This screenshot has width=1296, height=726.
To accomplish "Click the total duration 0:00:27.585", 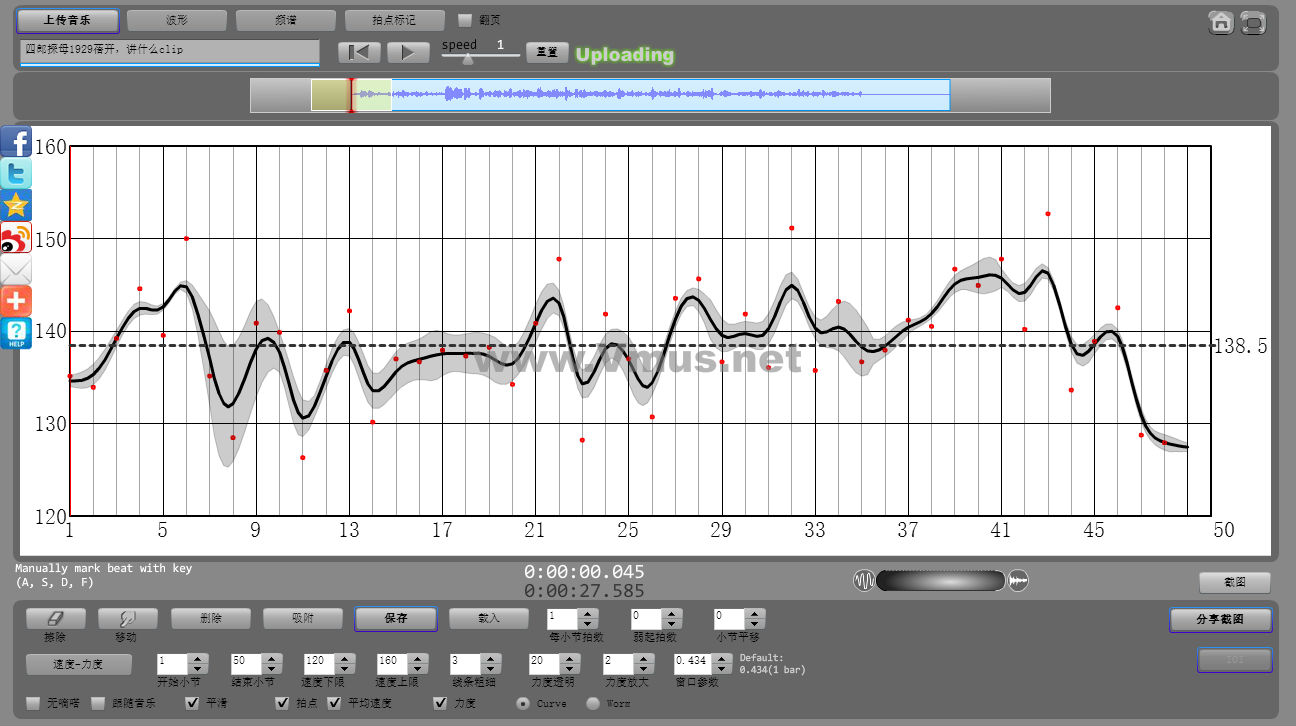I will [584, 591].
